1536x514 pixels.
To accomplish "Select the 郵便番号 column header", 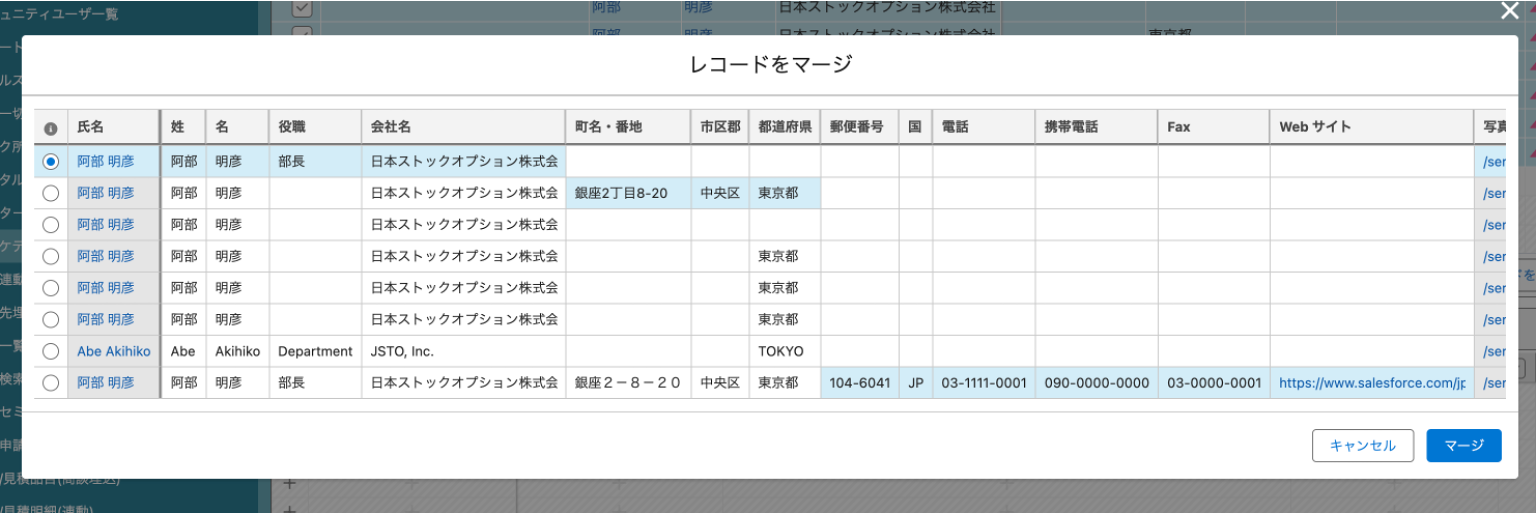I will pyautogui.click(x=859, y=128).
